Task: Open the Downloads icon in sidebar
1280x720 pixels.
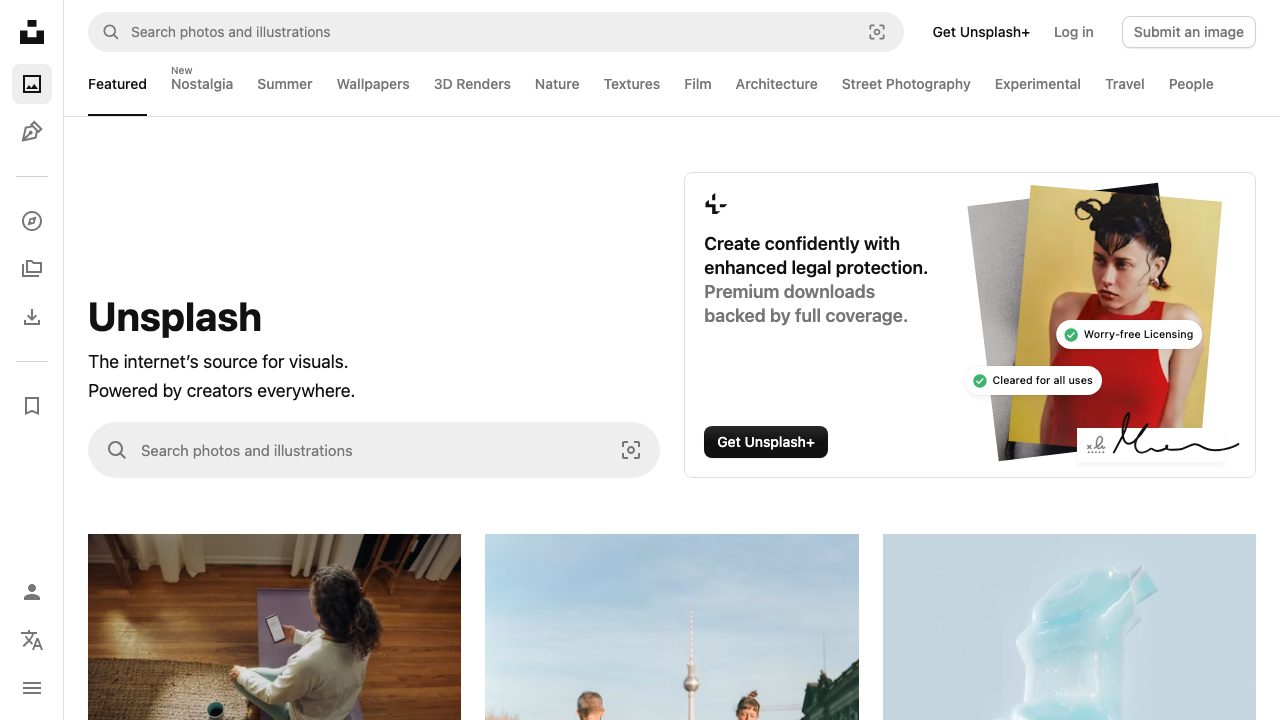Action: pos(32,317)
